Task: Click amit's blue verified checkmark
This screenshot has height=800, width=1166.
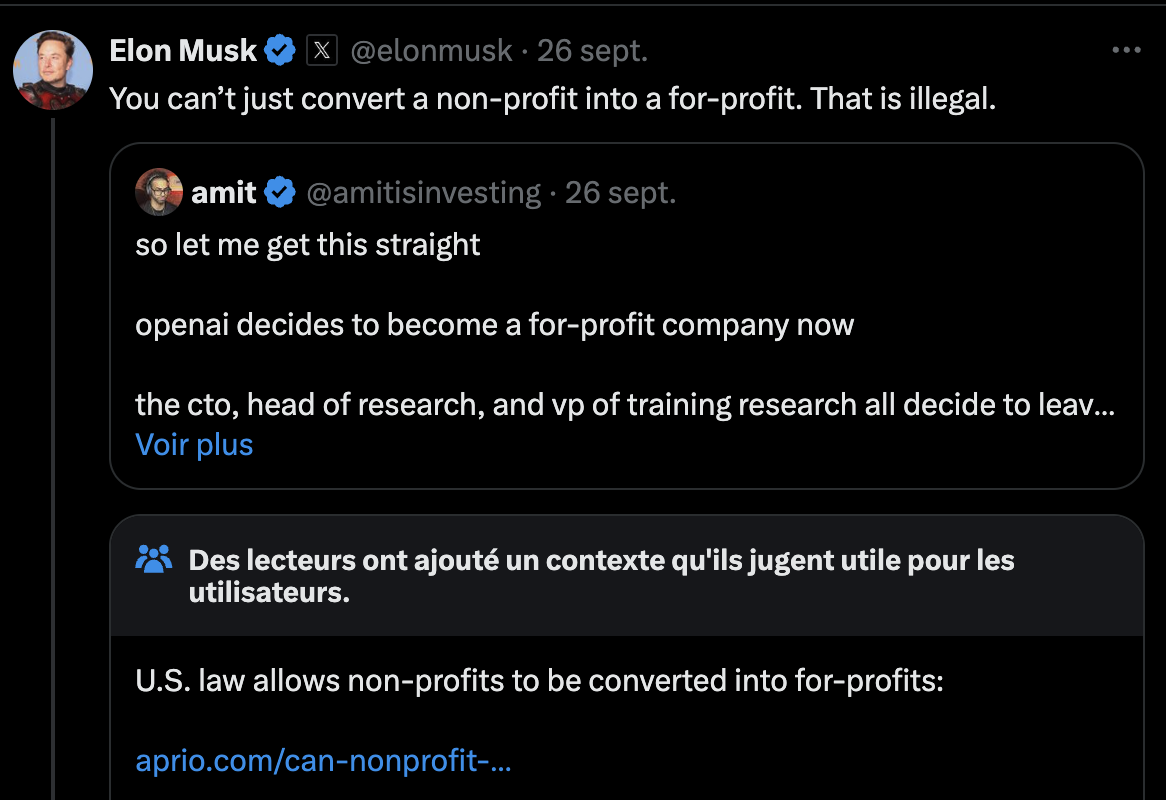Action: click(280, 192)
